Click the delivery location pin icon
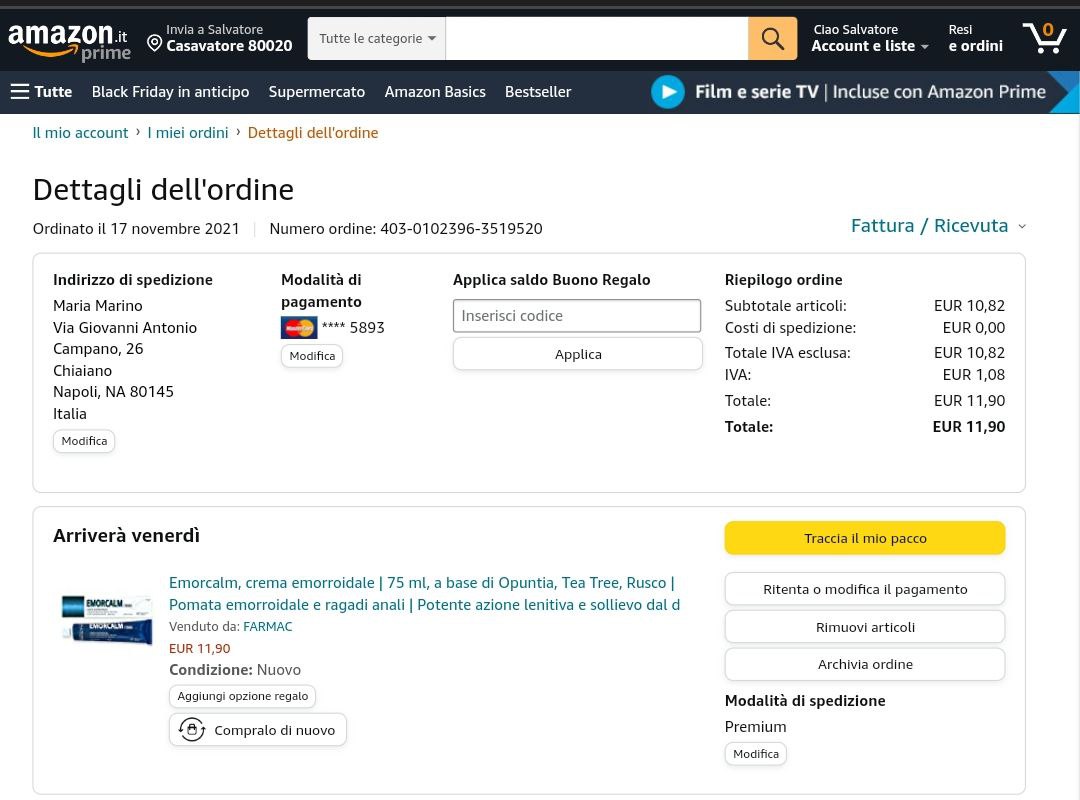Screen dimensions: 1080x800 (x=154, y=43)
